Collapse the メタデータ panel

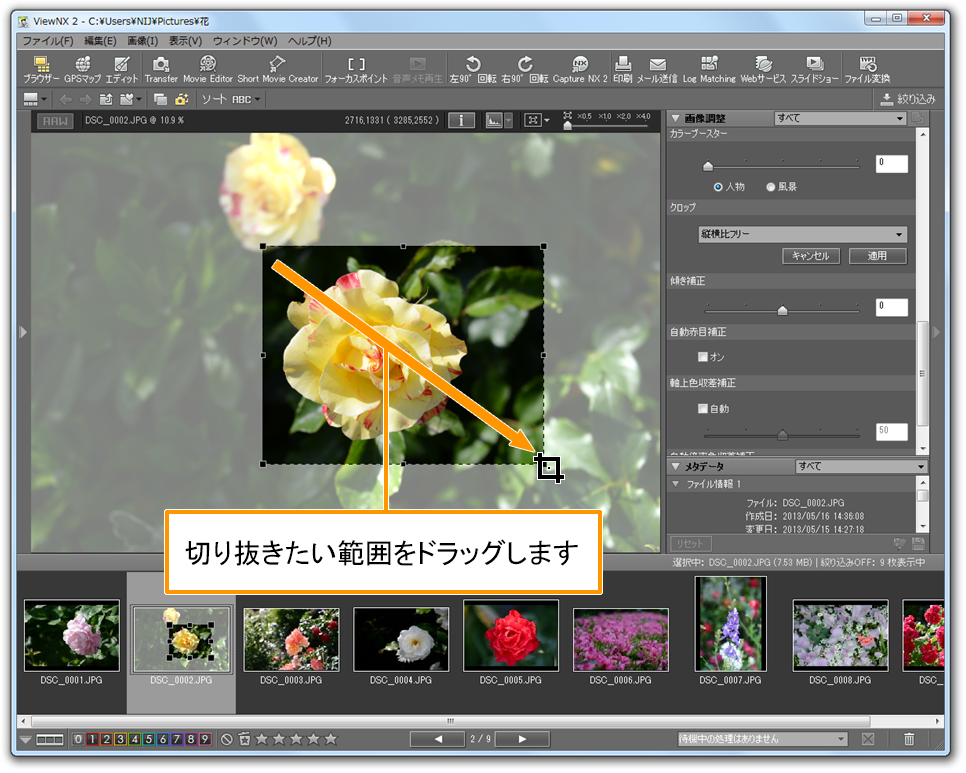tap(675, 466)
